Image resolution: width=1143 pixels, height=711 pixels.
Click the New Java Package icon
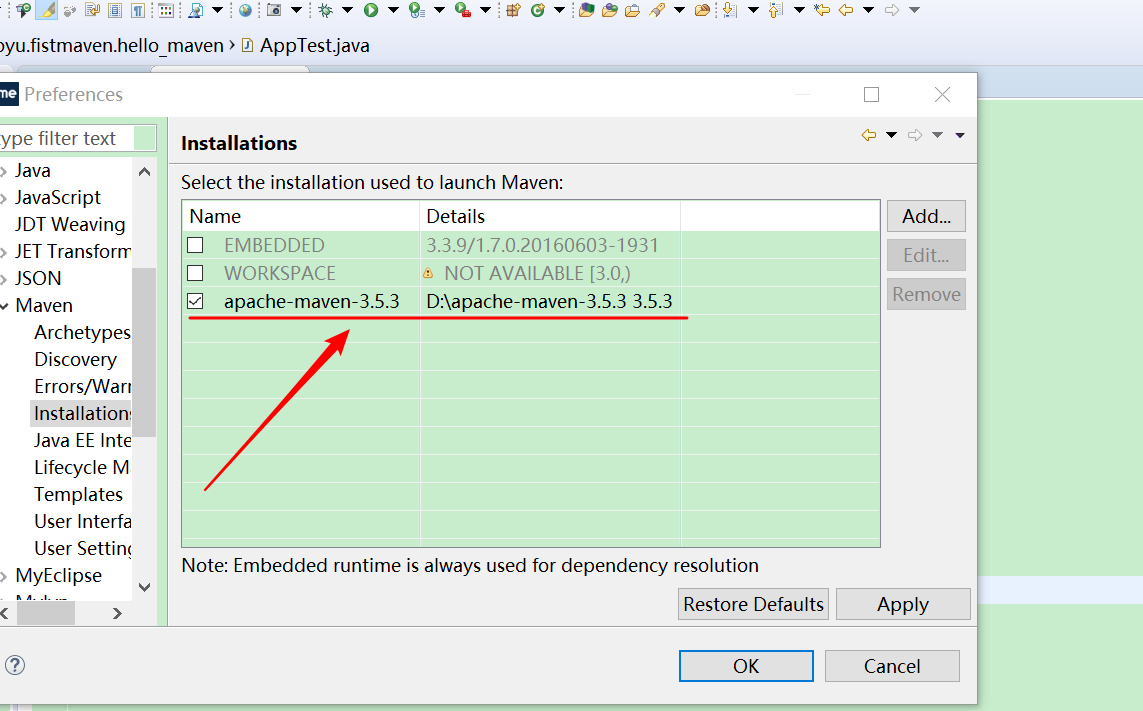[513, 10]
